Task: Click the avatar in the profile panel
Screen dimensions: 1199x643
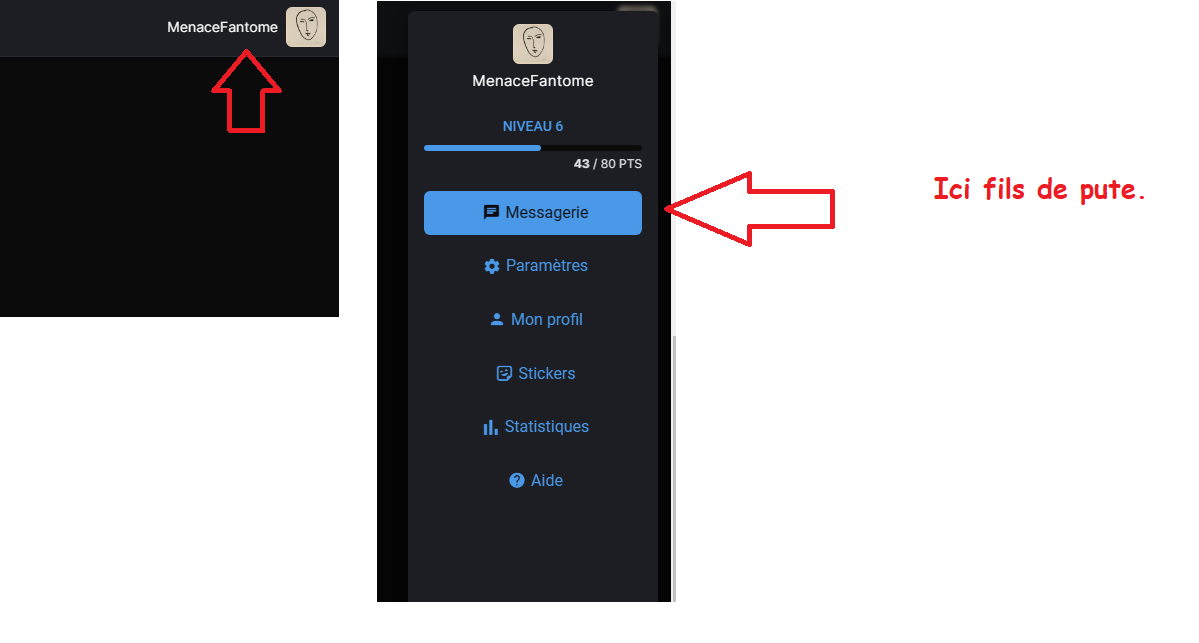Action: [x=533, y=44]
